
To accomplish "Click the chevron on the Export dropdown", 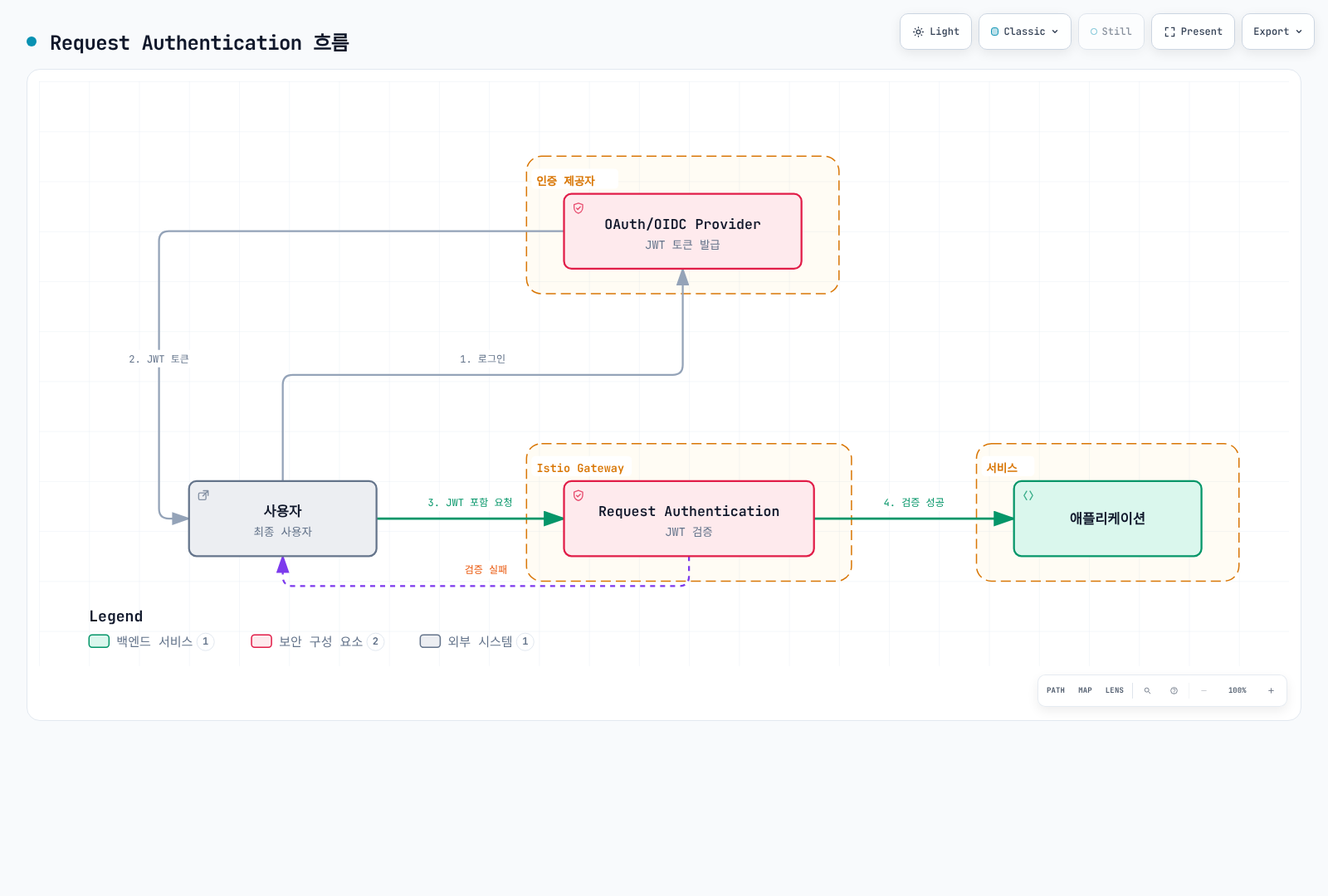I will [1299, 32].
